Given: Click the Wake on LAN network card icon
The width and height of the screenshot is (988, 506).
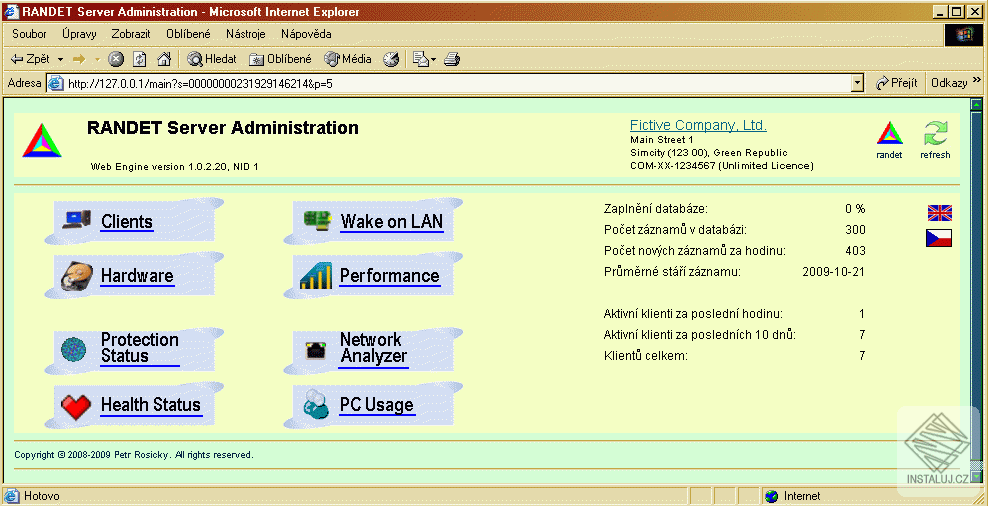Looking at the screenshot, I should point(318,220).
